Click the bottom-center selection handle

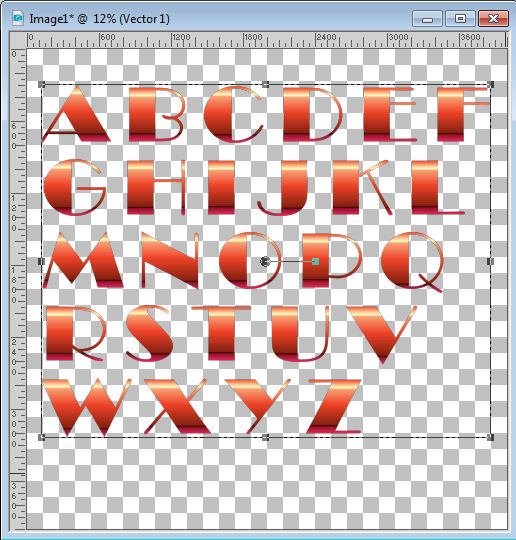265,437
